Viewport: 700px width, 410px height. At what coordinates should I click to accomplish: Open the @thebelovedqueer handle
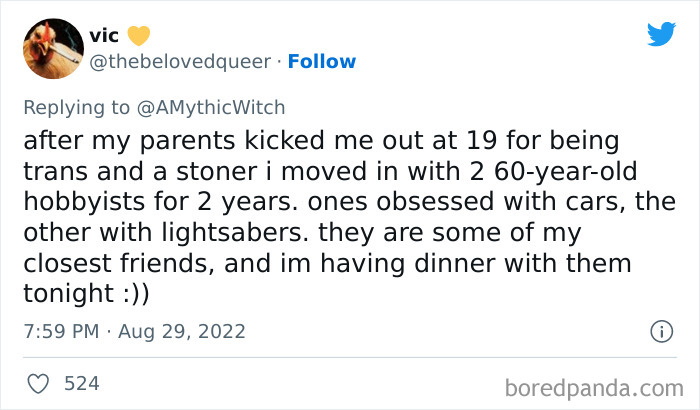coord(180,61)
